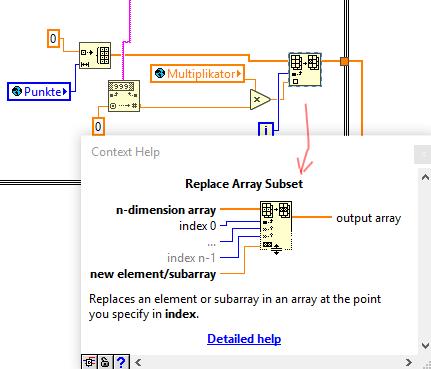Click the Replace Array Subset icon in help

[276, 226]
